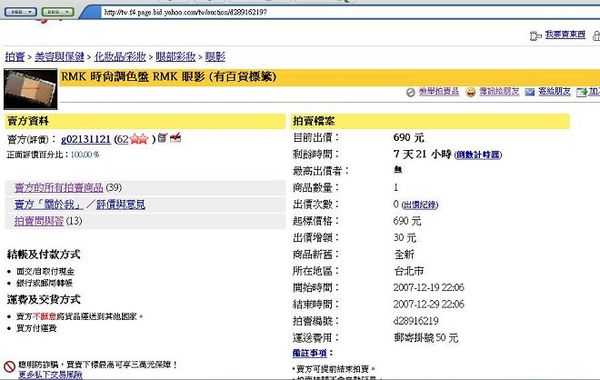600x380 pixels.
Task: Click the 100.00 % positive rating value
Action: (85, 155)
